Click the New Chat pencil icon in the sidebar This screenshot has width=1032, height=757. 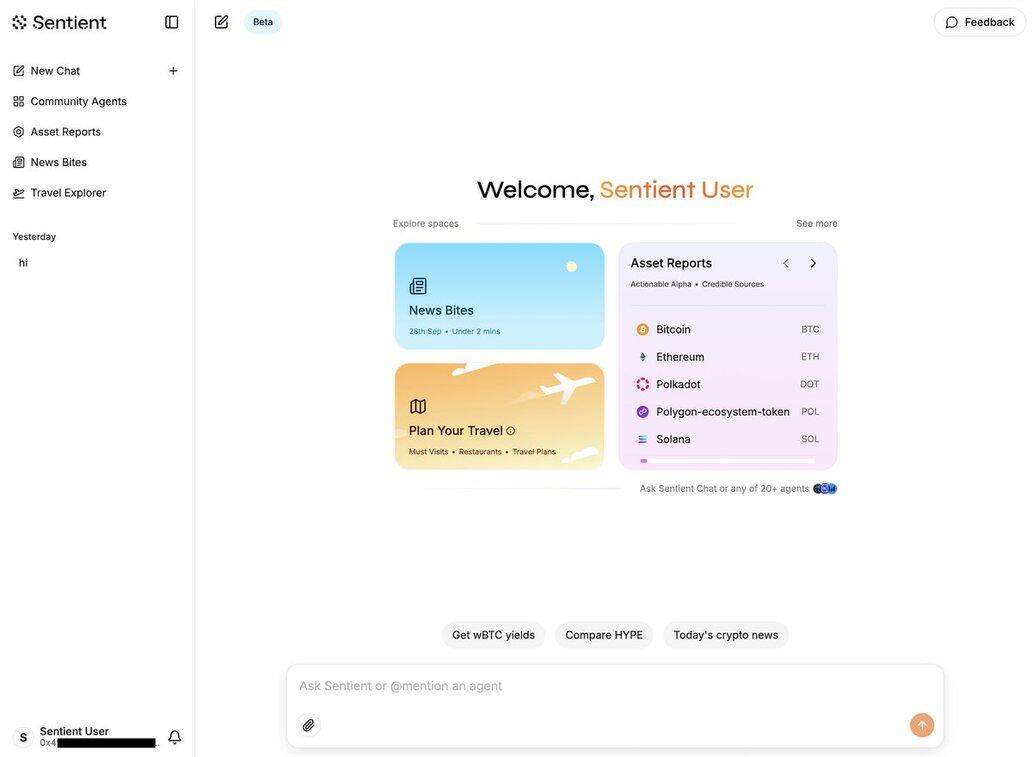[x=18, y=70]
